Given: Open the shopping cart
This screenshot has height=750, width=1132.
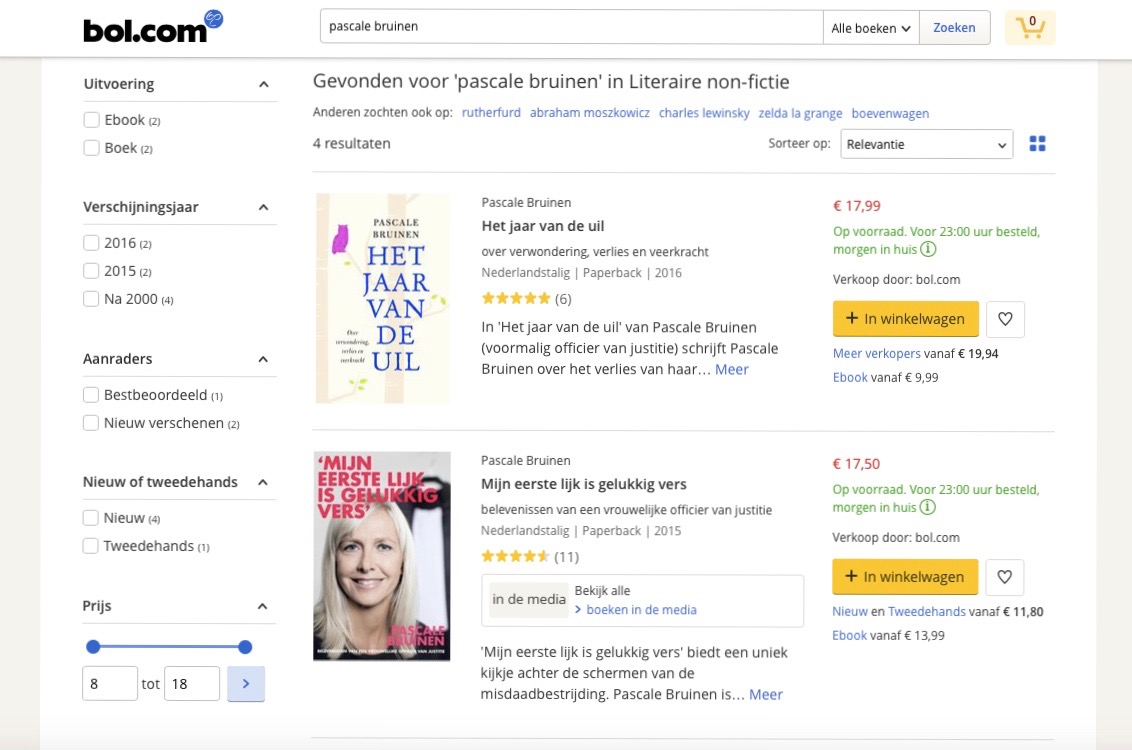Looking at the screenshot, I should point(1030,28).
